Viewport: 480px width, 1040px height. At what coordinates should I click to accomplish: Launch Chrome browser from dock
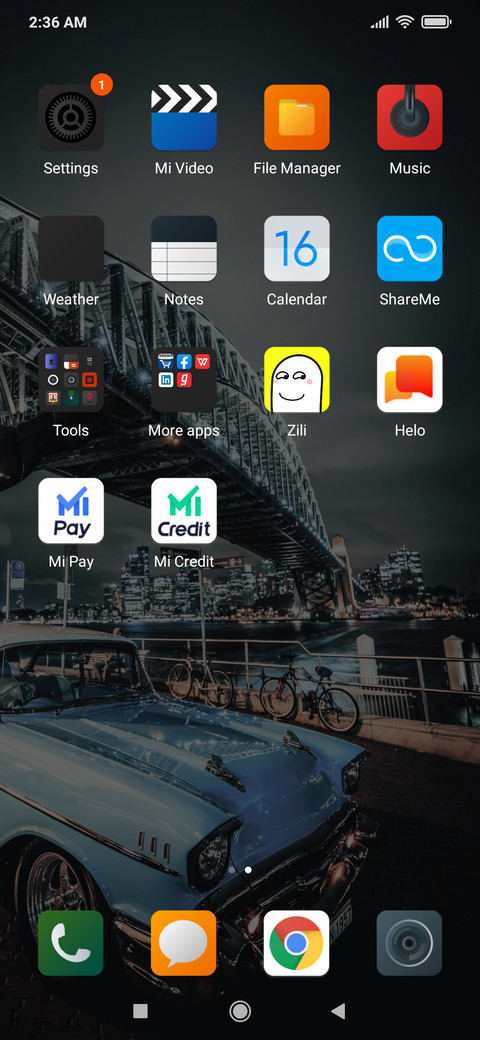[x=296, y=942]
